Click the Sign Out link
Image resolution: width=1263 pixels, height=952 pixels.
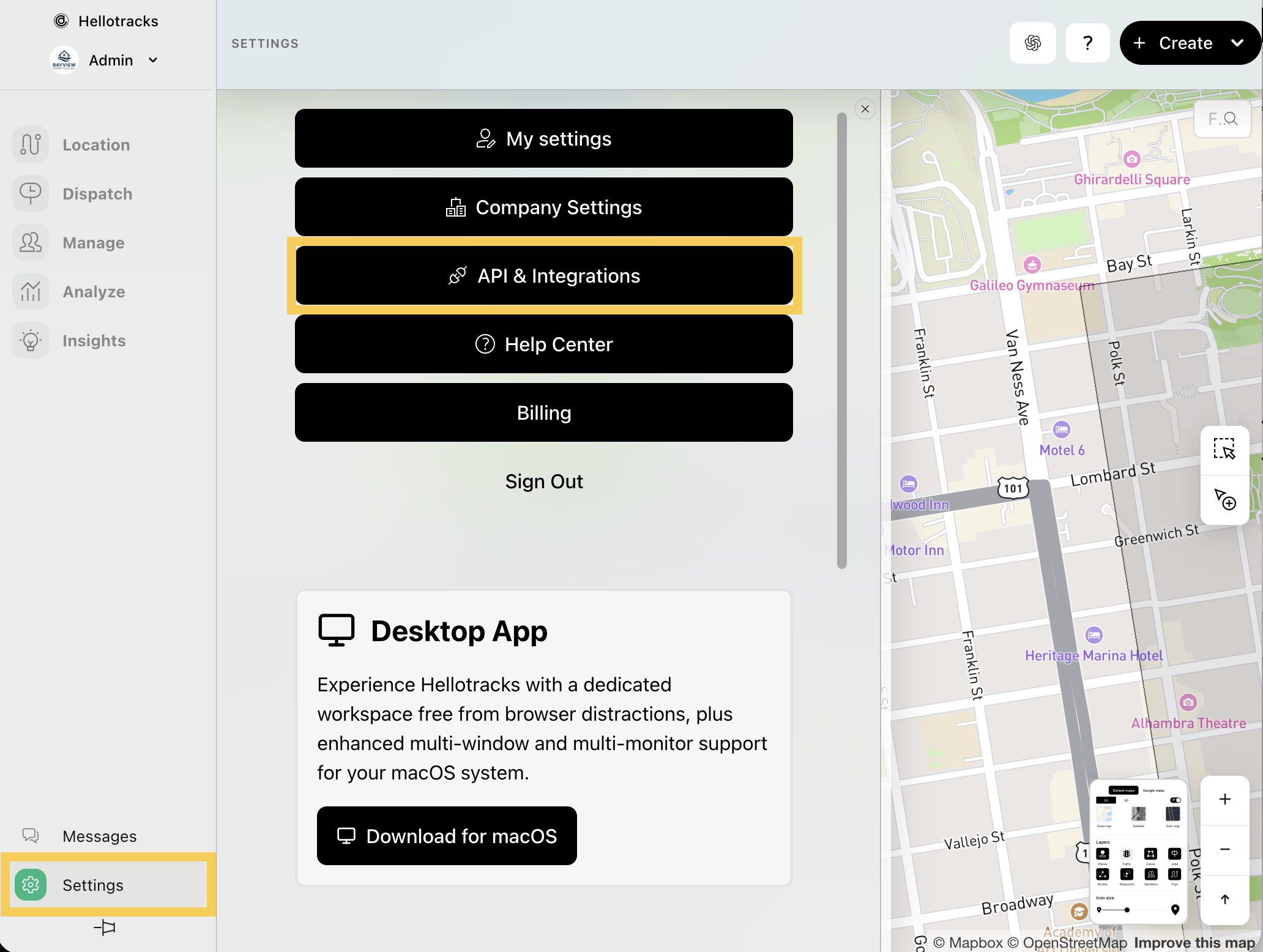pos(543,482)
